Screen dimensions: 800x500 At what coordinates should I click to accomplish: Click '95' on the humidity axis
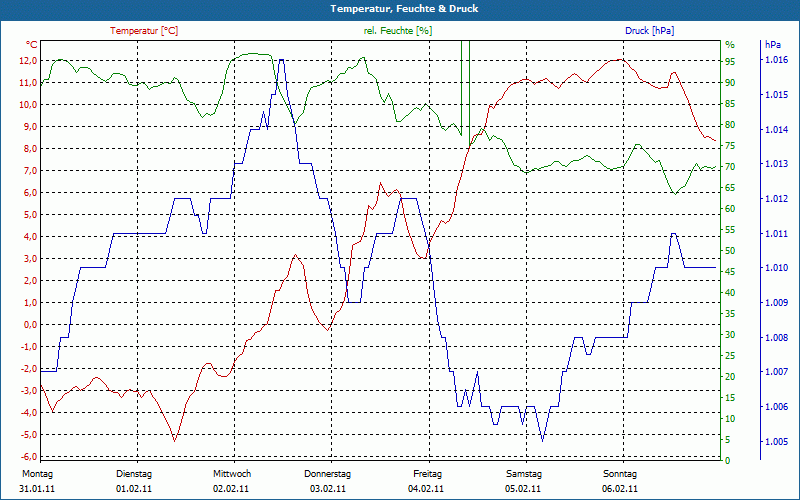coord(730,61)
